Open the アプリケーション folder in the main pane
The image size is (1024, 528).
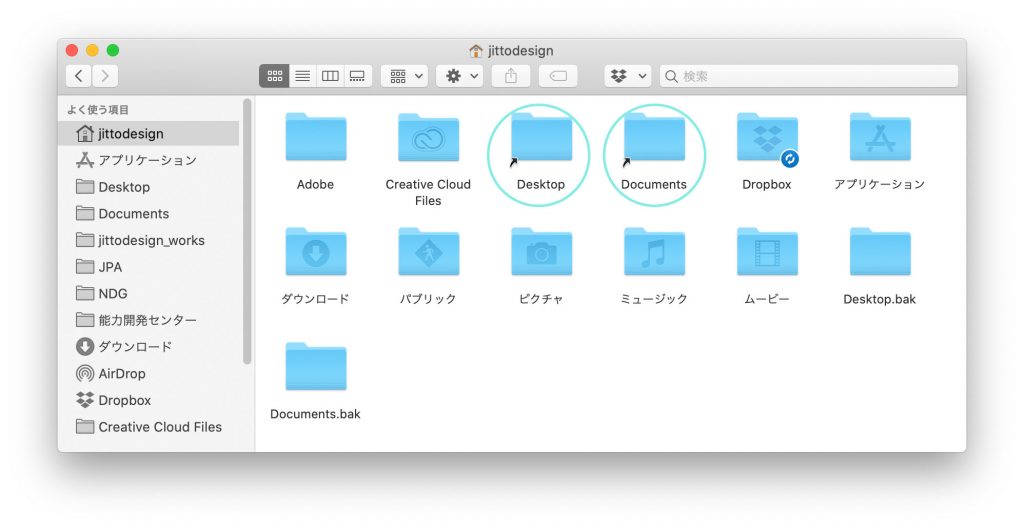tap(880, 137)
